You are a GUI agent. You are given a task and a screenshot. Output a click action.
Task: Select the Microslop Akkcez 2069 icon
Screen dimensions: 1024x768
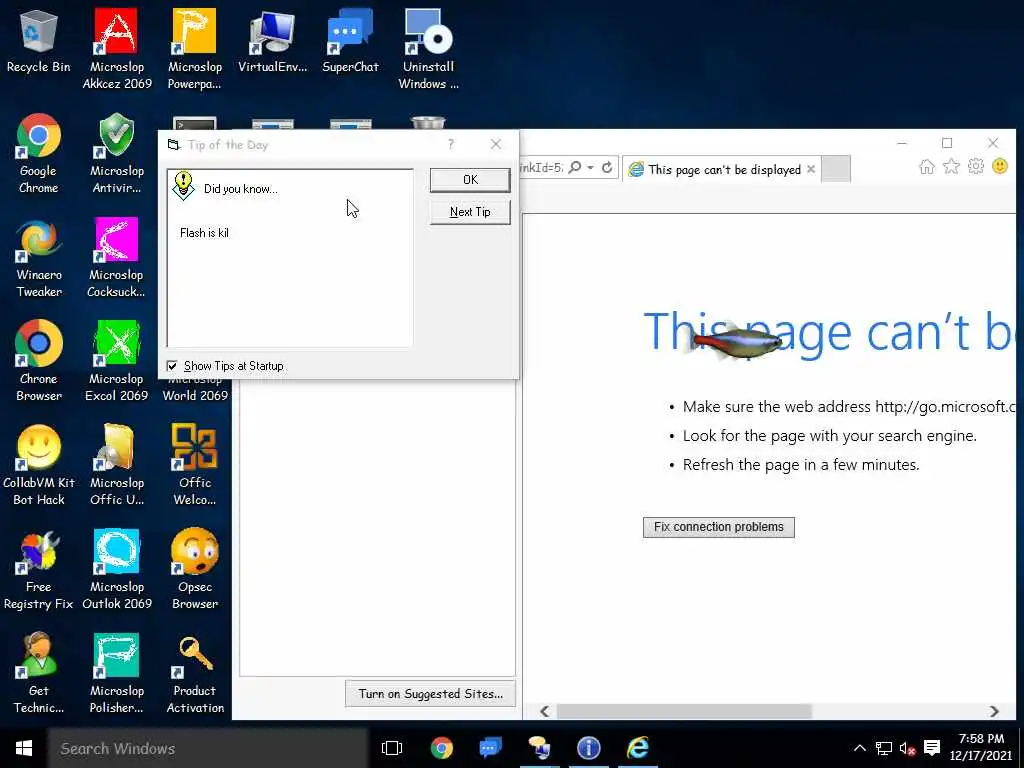[116, 49]
